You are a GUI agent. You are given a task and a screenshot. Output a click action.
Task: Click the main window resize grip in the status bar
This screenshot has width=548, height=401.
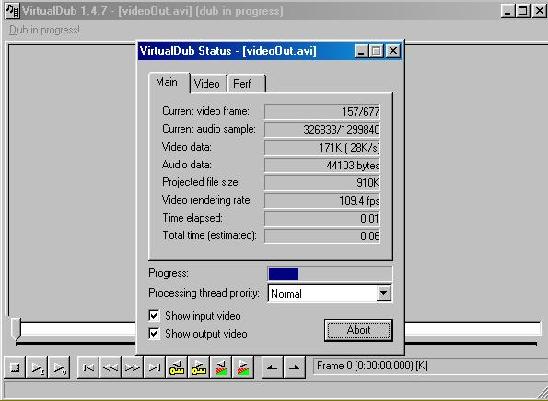(x=542, y=392)
